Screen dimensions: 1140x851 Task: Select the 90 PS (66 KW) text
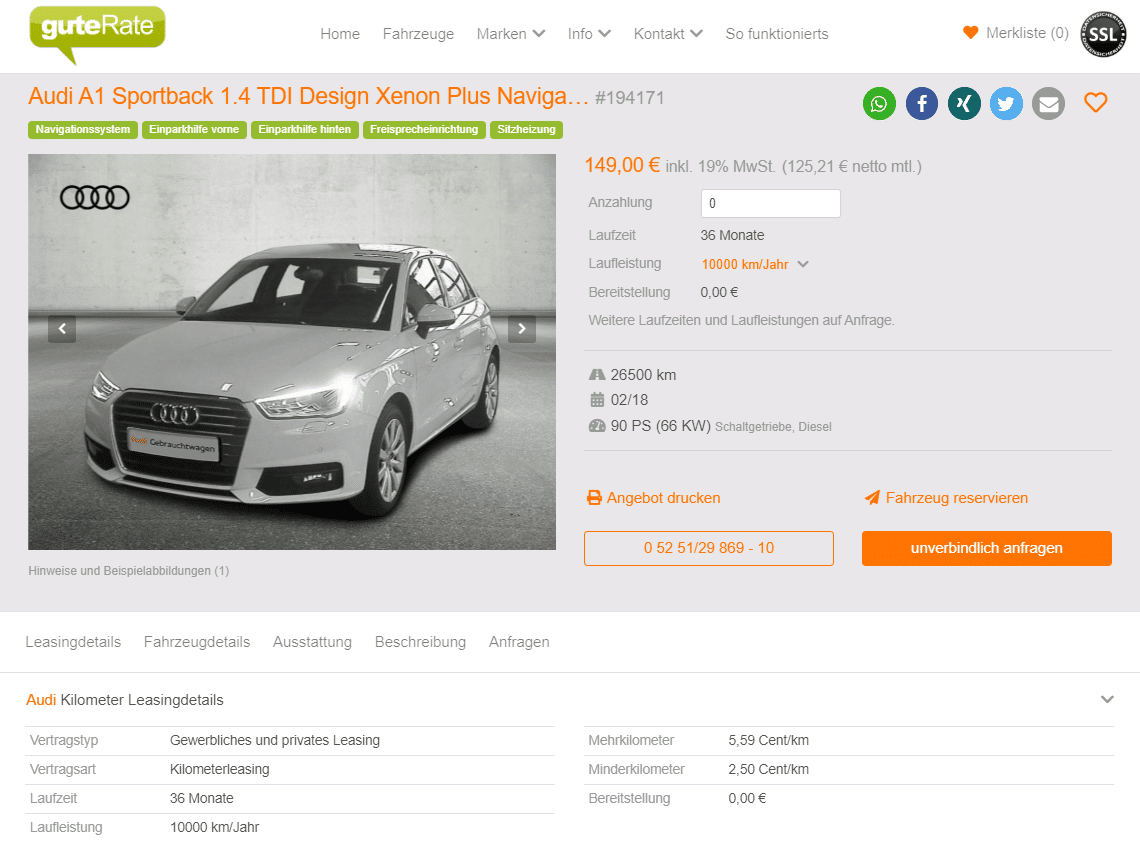tap(661, 426)
